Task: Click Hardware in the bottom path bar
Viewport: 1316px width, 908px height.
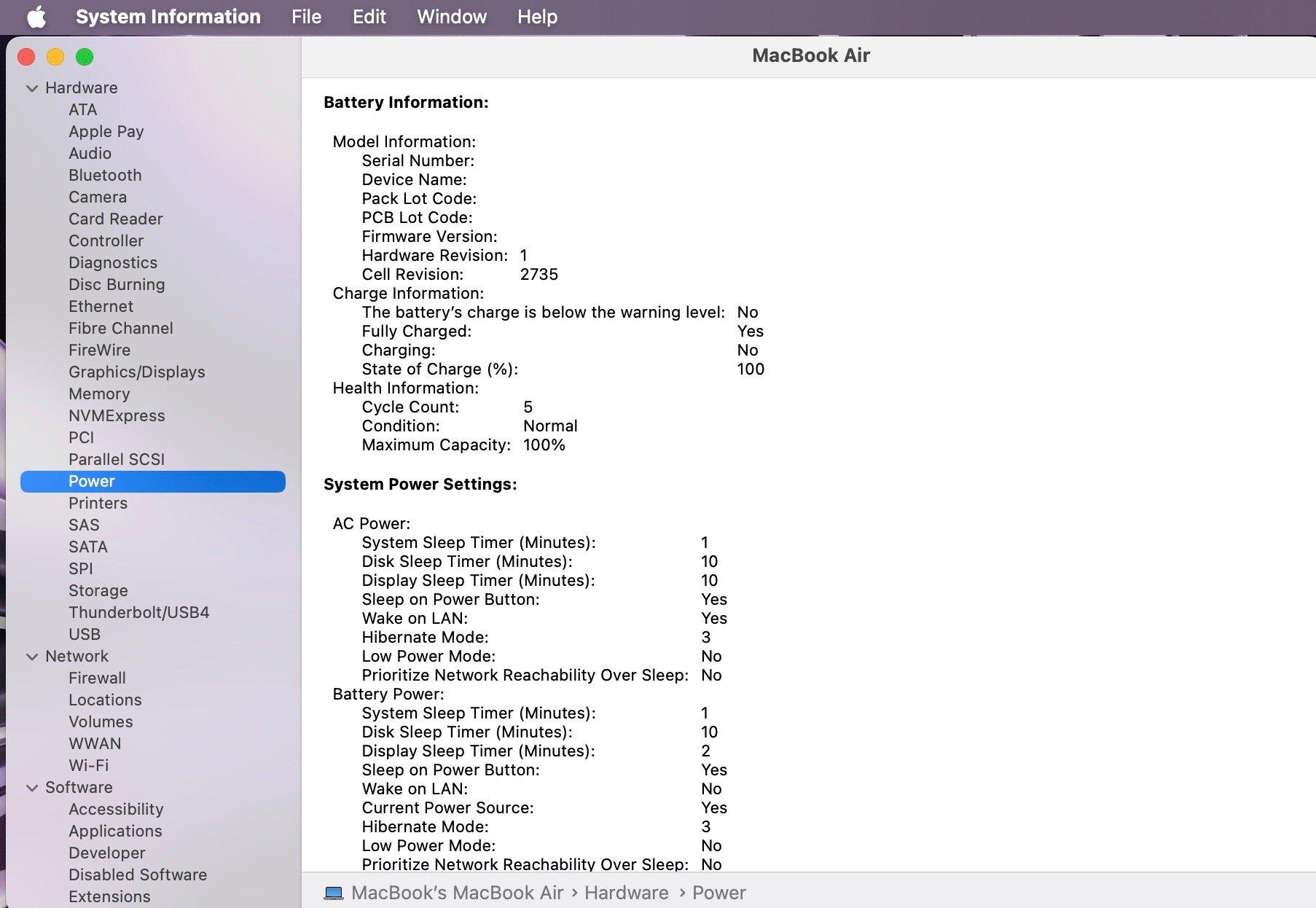Action: (x=626, y=893)
